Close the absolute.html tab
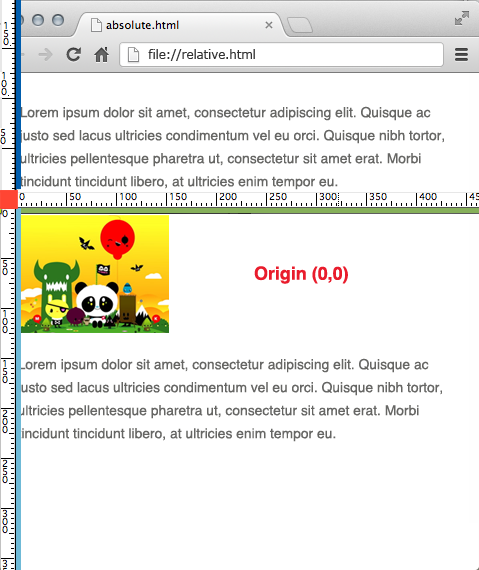This screenshot has height=570, width=479. point(269,25)
